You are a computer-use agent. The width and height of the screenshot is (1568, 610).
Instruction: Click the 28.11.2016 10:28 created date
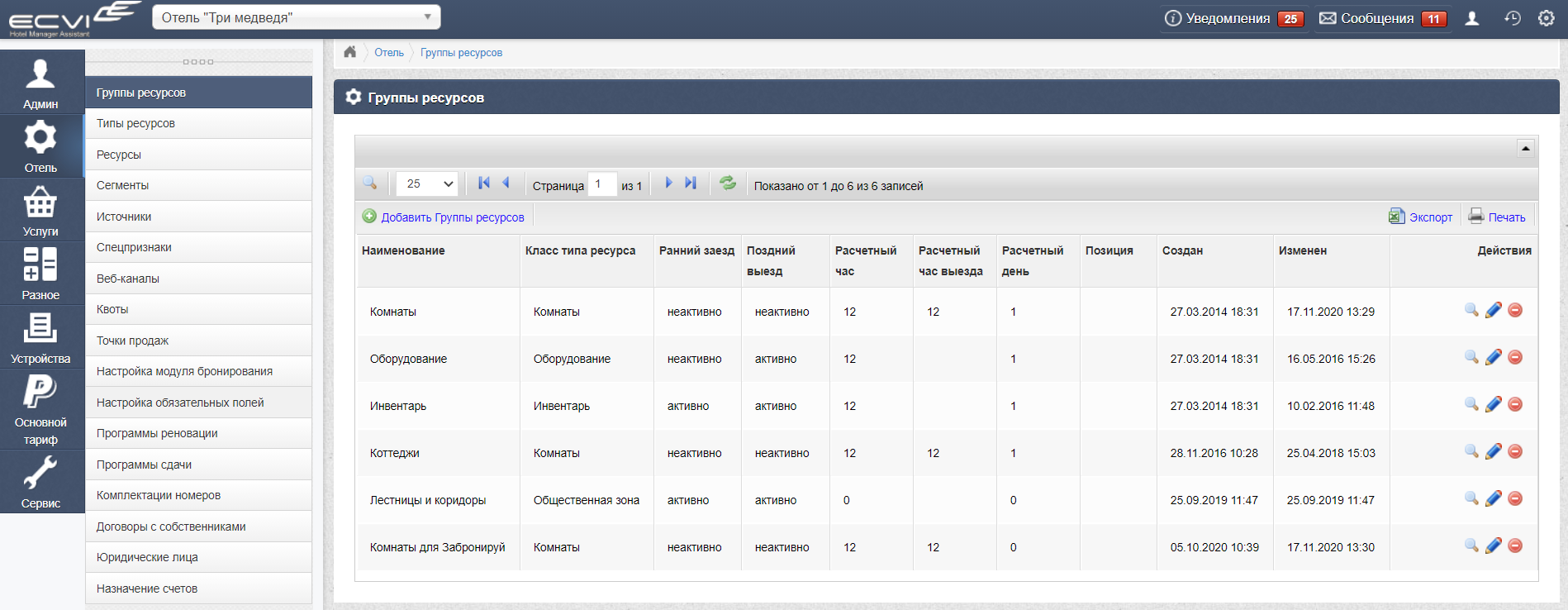coord(1214,453)
